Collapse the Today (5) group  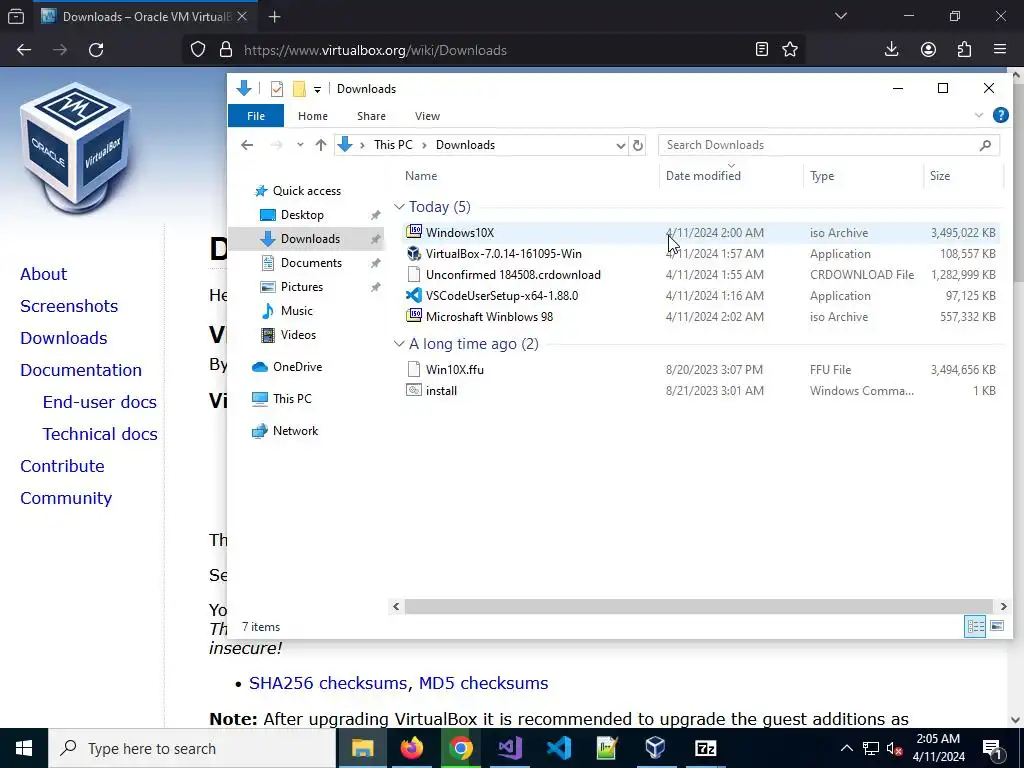point(399,206)
